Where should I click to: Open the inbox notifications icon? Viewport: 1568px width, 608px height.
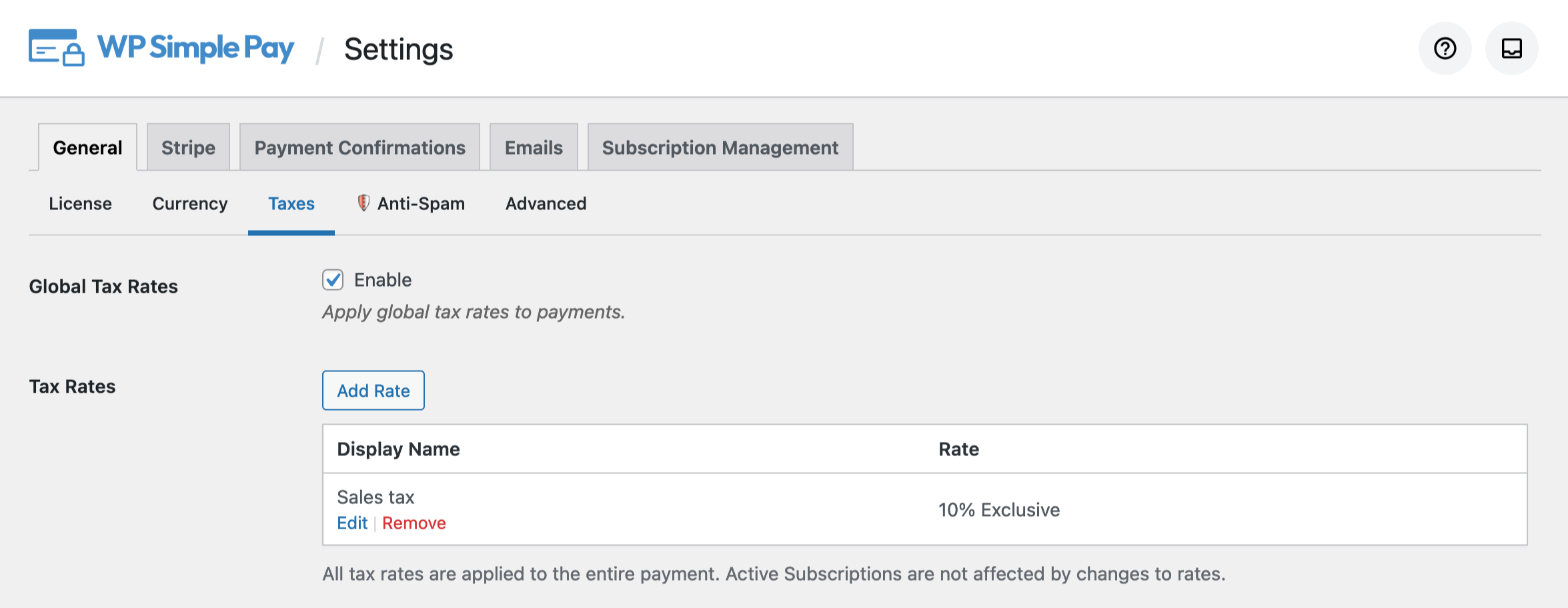pyautogui.click(x=1511, y=49)
